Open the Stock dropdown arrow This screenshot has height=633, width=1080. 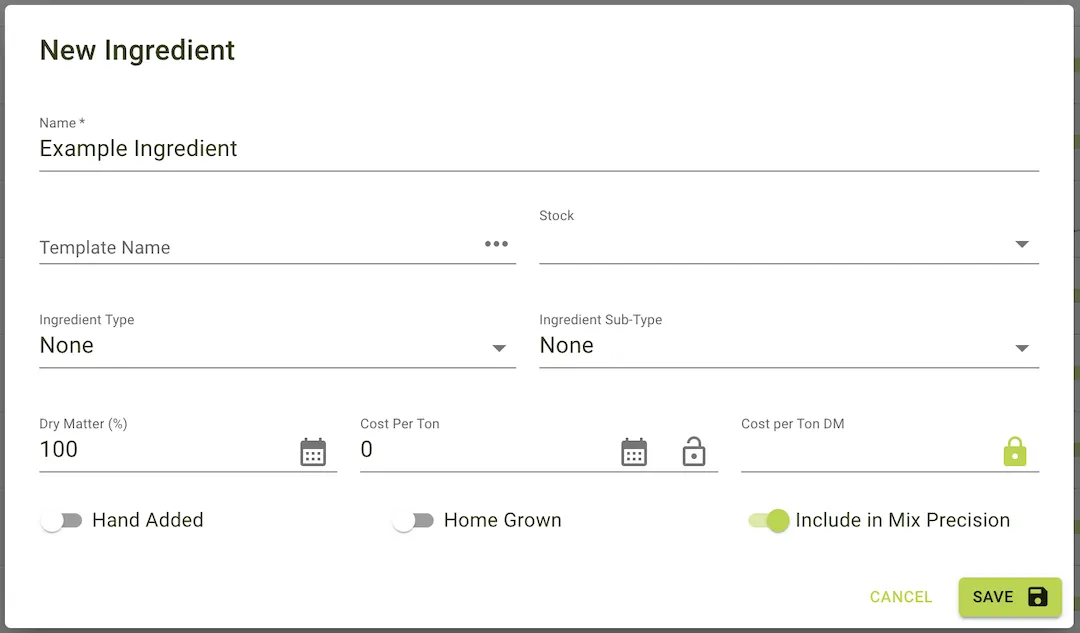tap(1022, 243)
